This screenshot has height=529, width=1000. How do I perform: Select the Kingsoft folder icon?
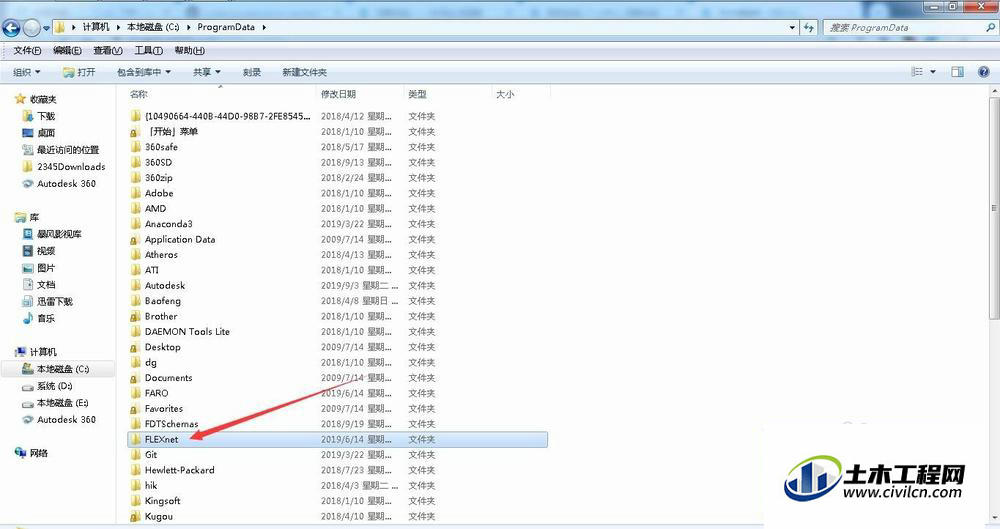135,501
